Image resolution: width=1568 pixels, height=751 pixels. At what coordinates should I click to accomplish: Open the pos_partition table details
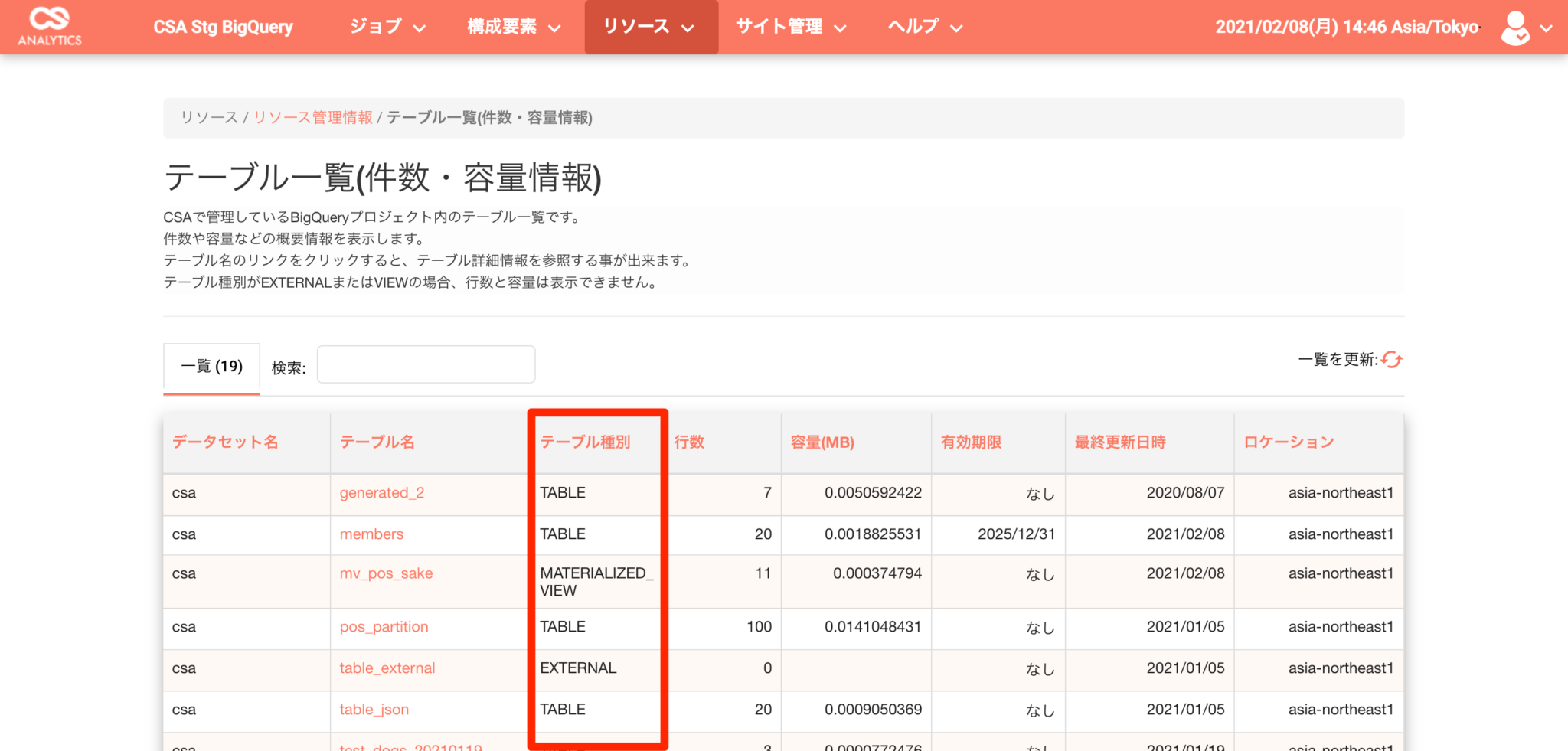coord(383,626)
